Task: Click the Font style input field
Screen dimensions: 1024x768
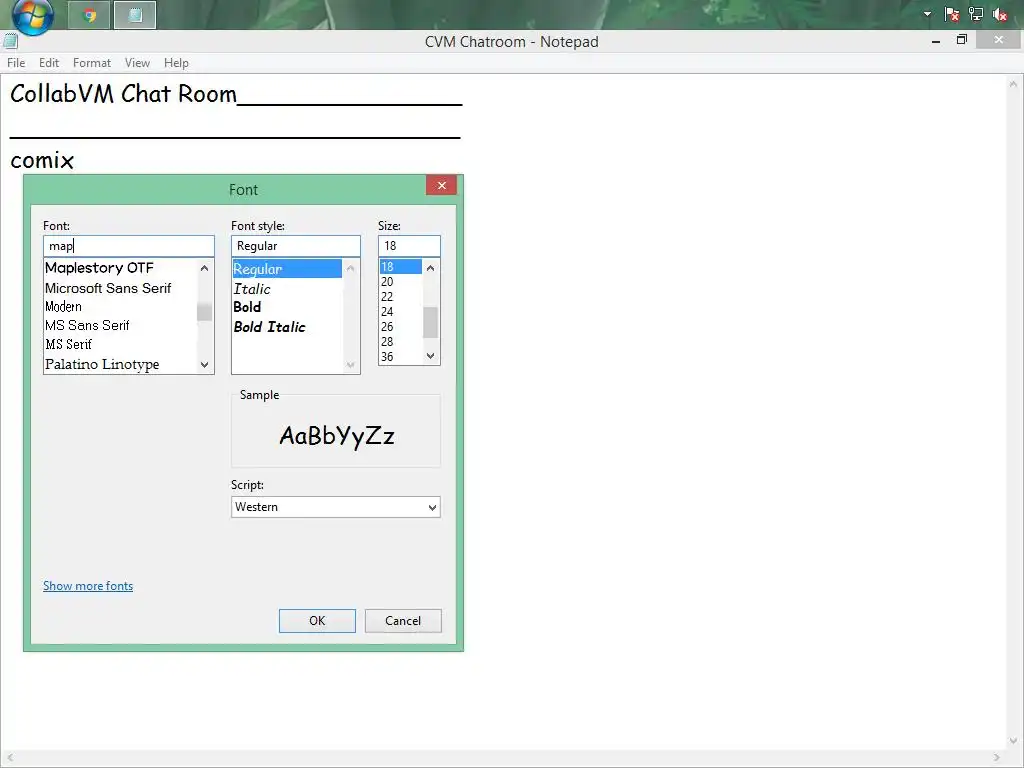Action: tap(296, 246)
